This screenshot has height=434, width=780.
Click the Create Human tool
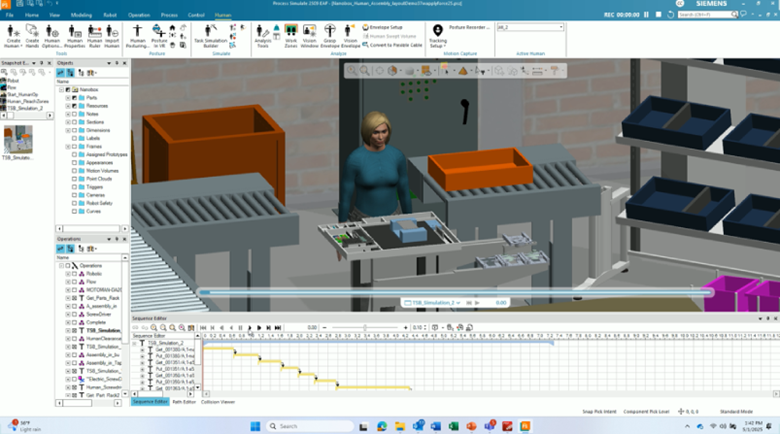(13, 34)
